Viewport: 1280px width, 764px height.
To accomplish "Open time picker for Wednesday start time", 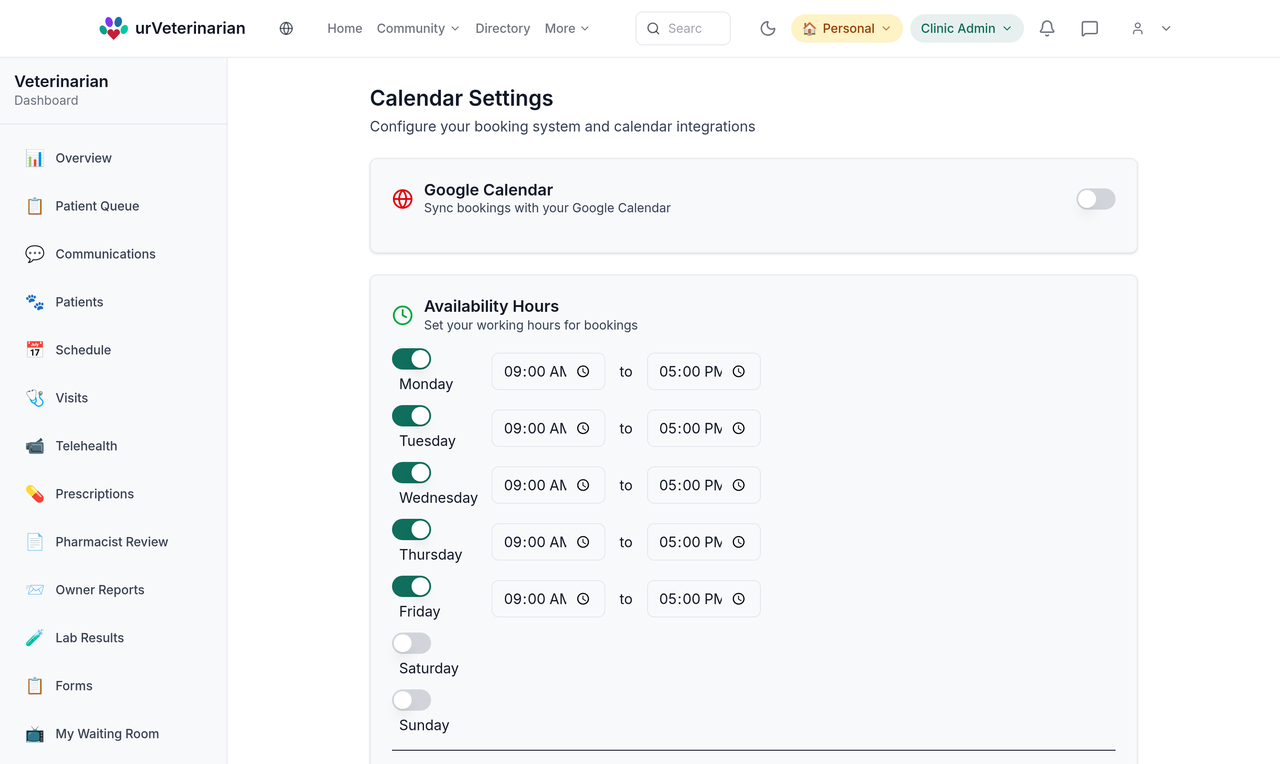I will click(583, 485).
